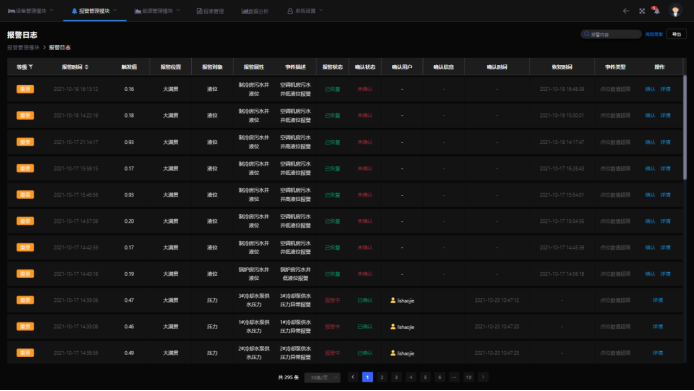Open 系统设置 dropdown menu
Image resolution: width=694 pixels, height=391 pixels.
click(305, 11)
